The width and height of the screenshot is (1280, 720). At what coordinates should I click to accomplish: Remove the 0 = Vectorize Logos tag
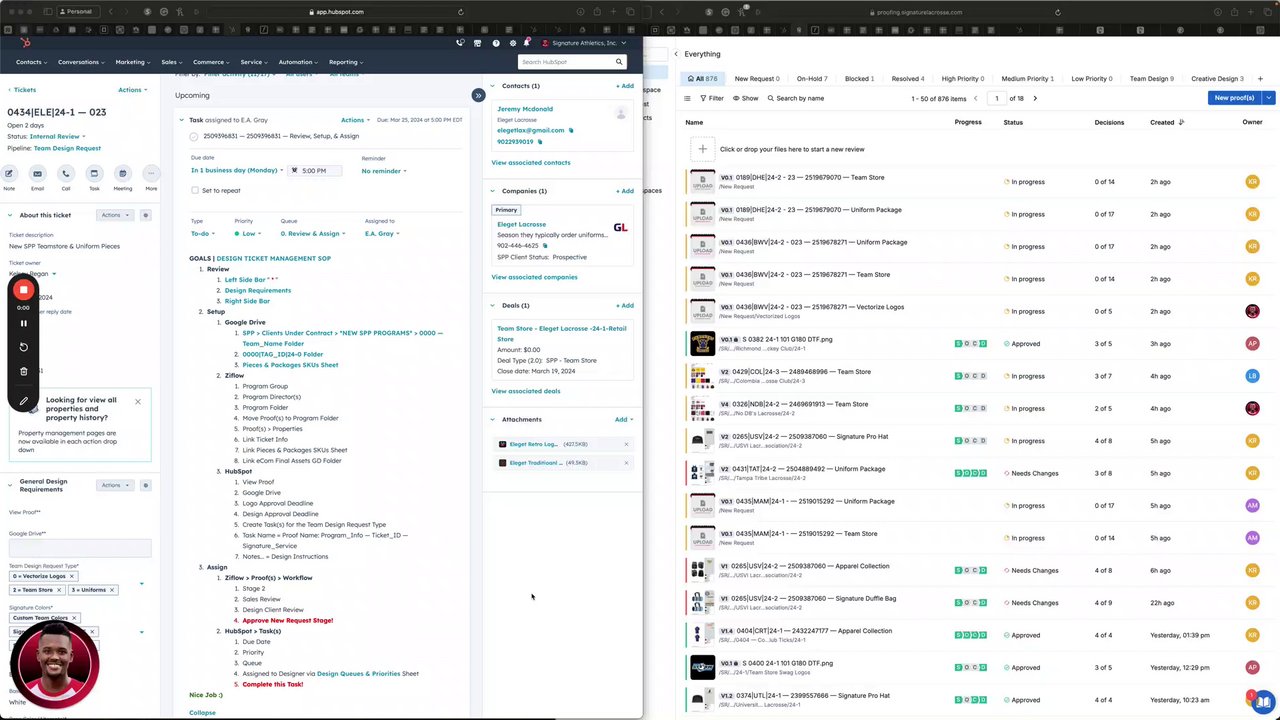pyautogui.click(x=72, y=576)
